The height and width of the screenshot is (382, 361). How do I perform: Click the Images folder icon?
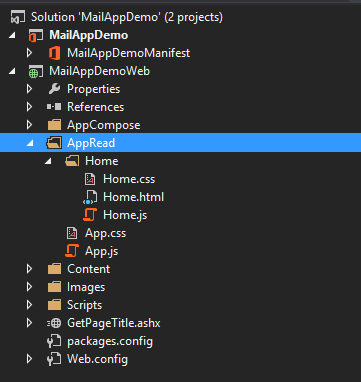coord(54,287)
